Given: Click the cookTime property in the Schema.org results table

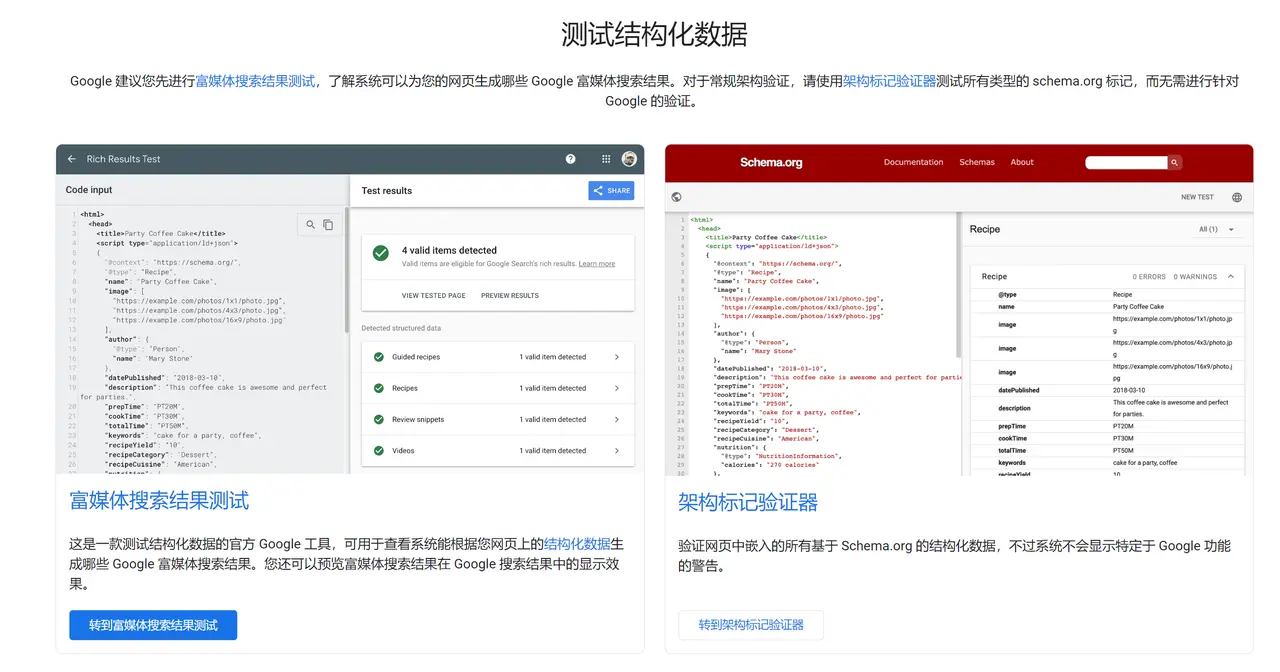Looking at the screenshot, I should pos(1012,438).
